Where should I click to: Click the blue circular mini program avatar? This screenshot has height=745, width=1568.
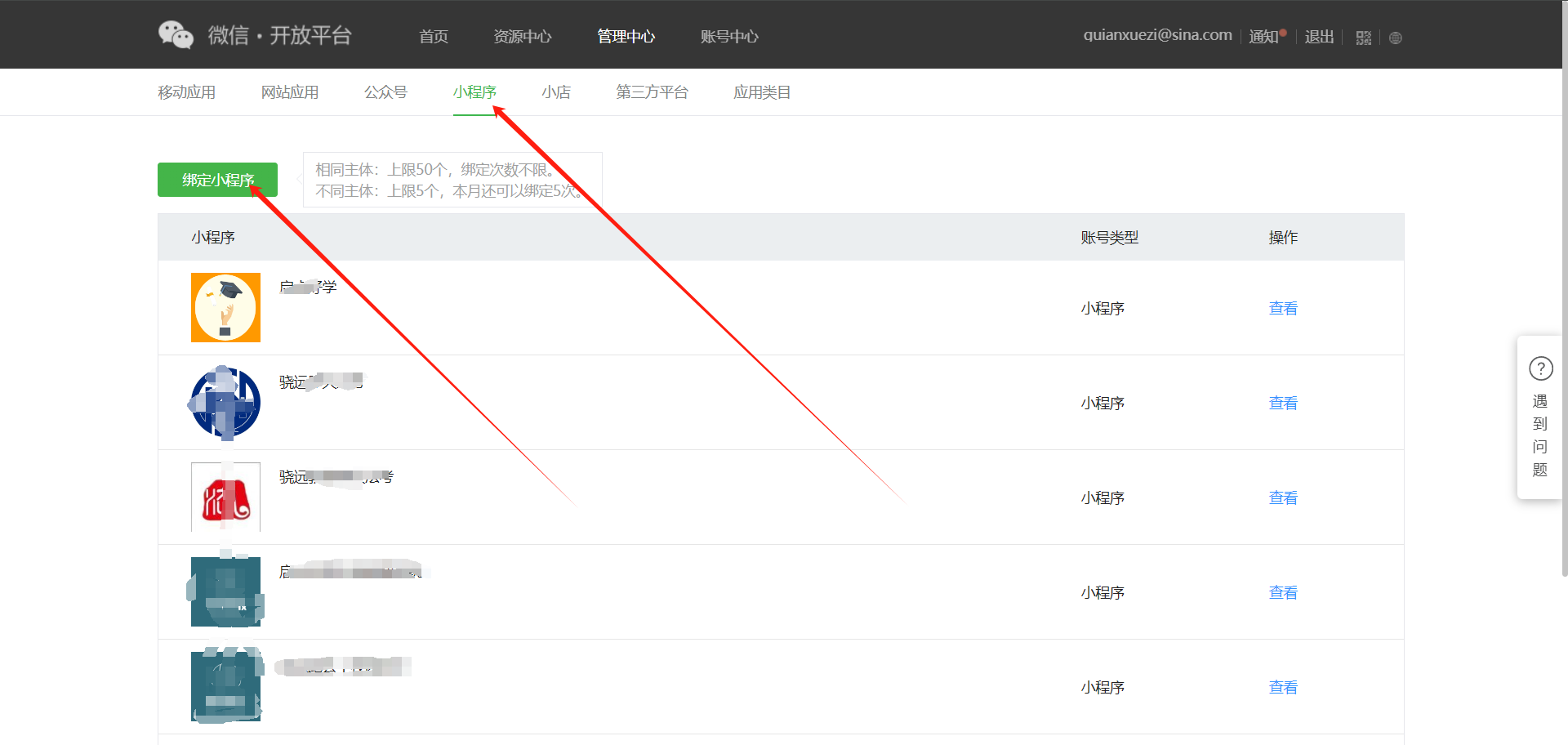[x=225, y=402]
